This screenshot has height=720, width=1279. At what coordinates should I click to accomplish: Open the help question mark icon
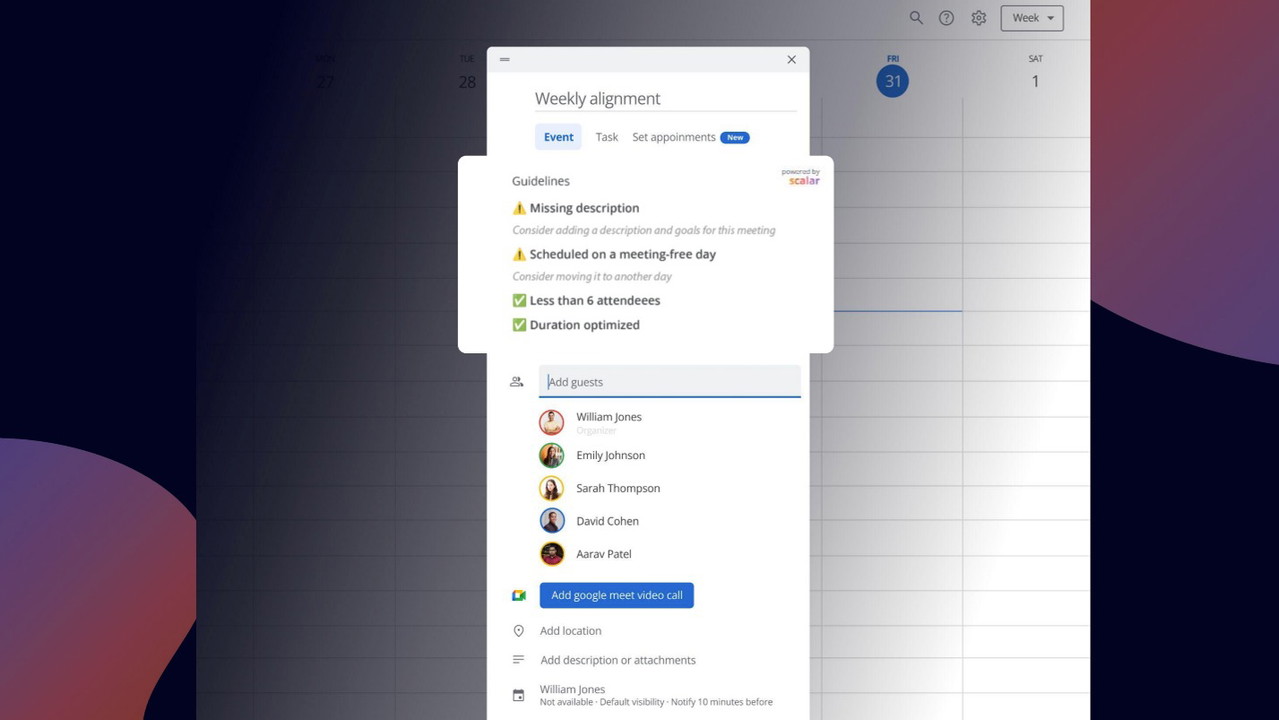click(946, 18)
